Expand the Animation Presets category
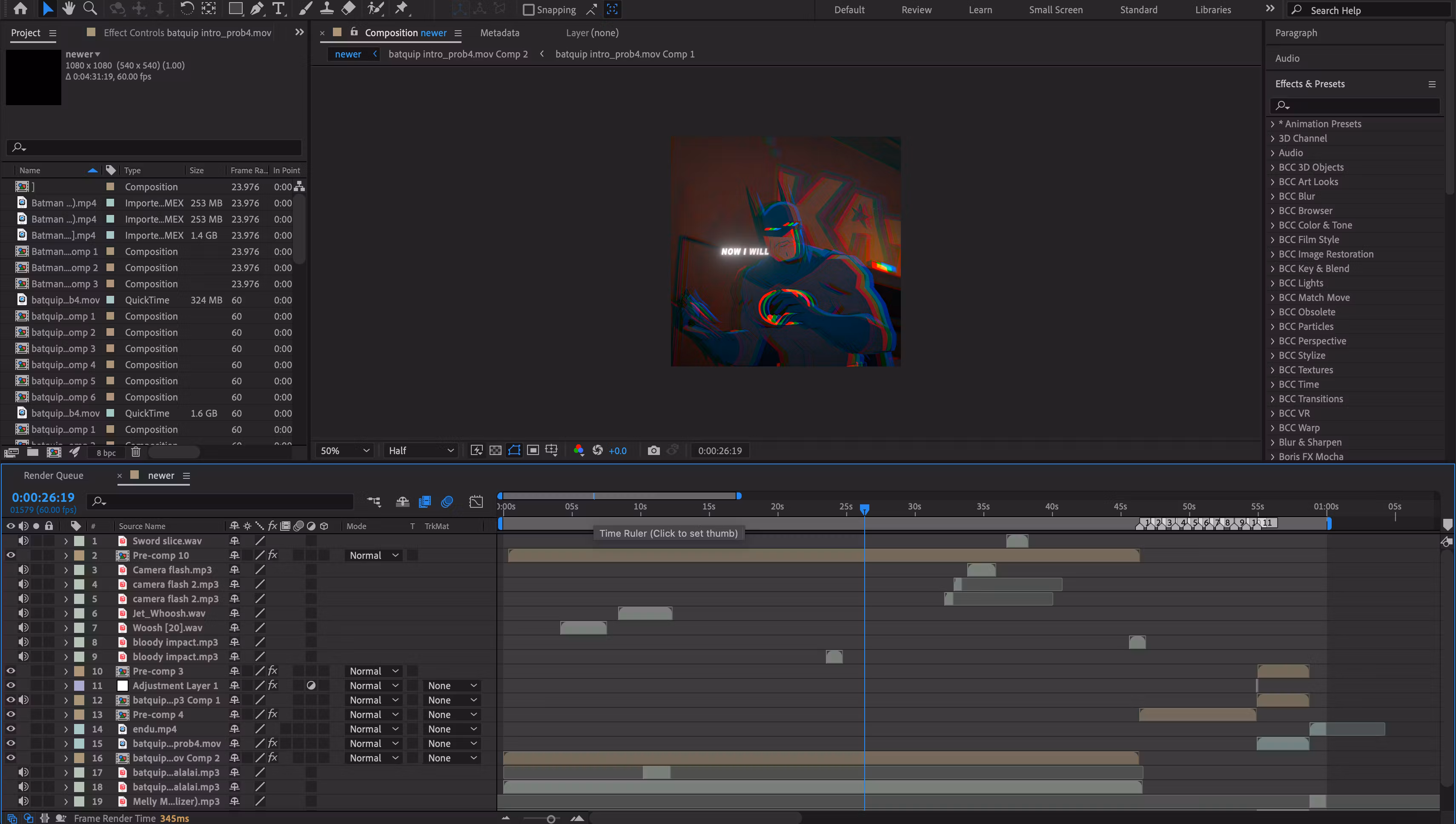The height and width of the screenshot is (824, 1456). coord(1273,123)
